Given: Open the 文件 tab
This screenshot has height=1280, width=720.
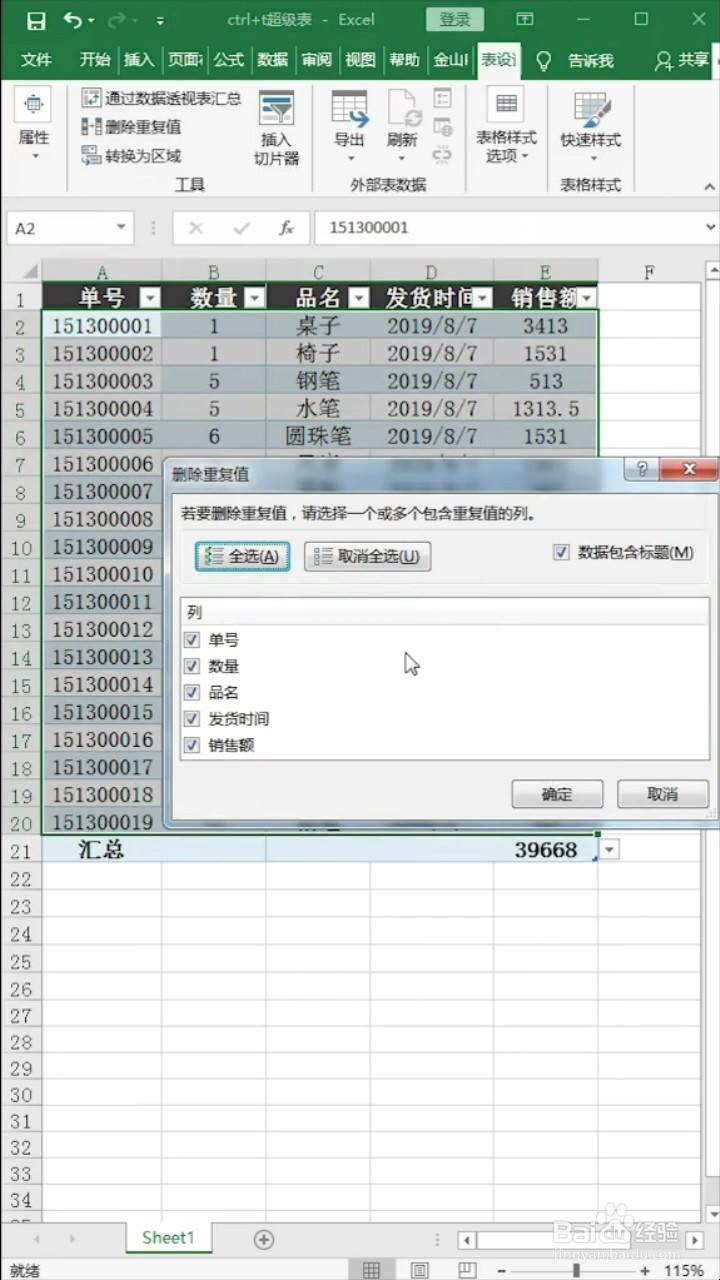Looking at the screenshot, I should tap(36, 60).
